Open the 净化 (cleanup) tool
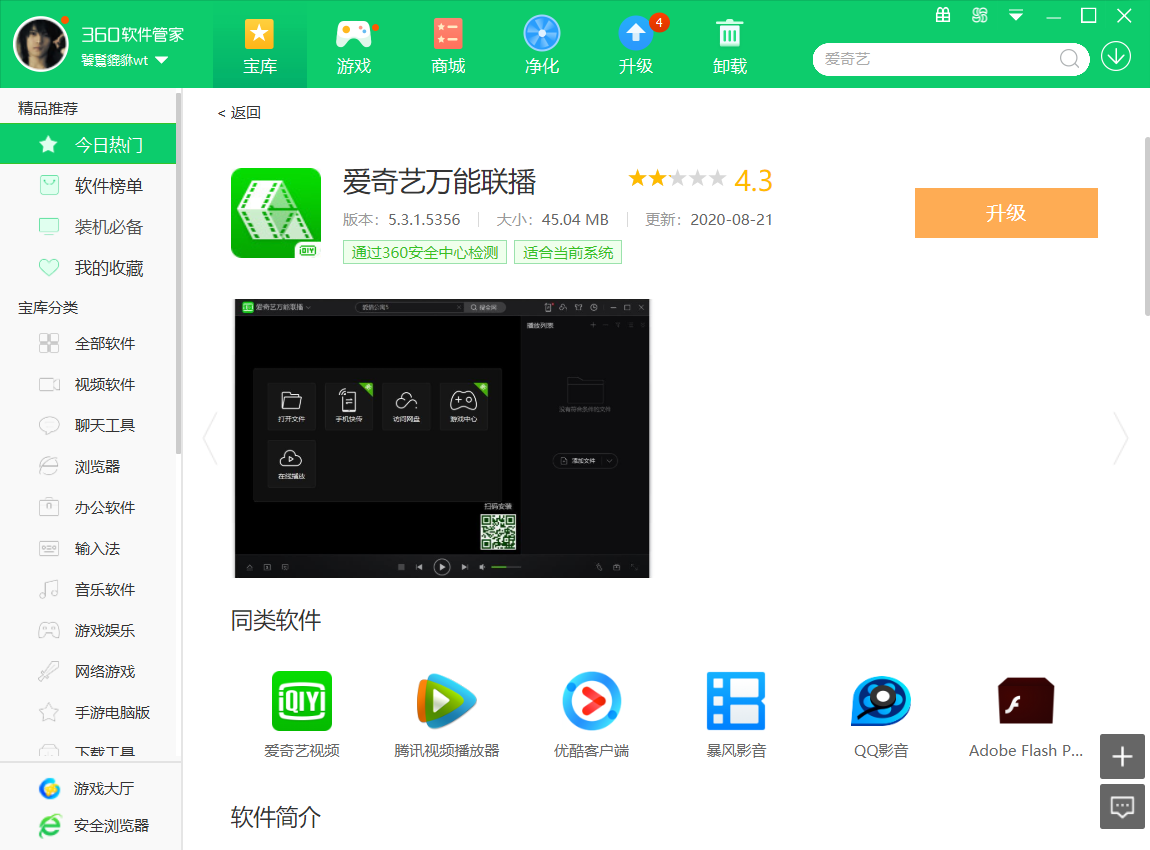 [541, 44]
